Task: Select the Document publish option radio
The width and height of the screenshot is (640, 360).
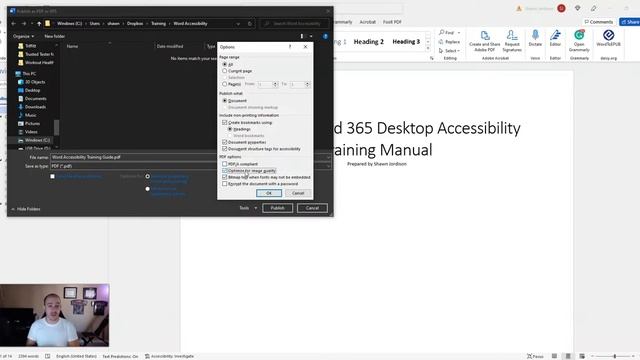Action: (x=224, y=100)
